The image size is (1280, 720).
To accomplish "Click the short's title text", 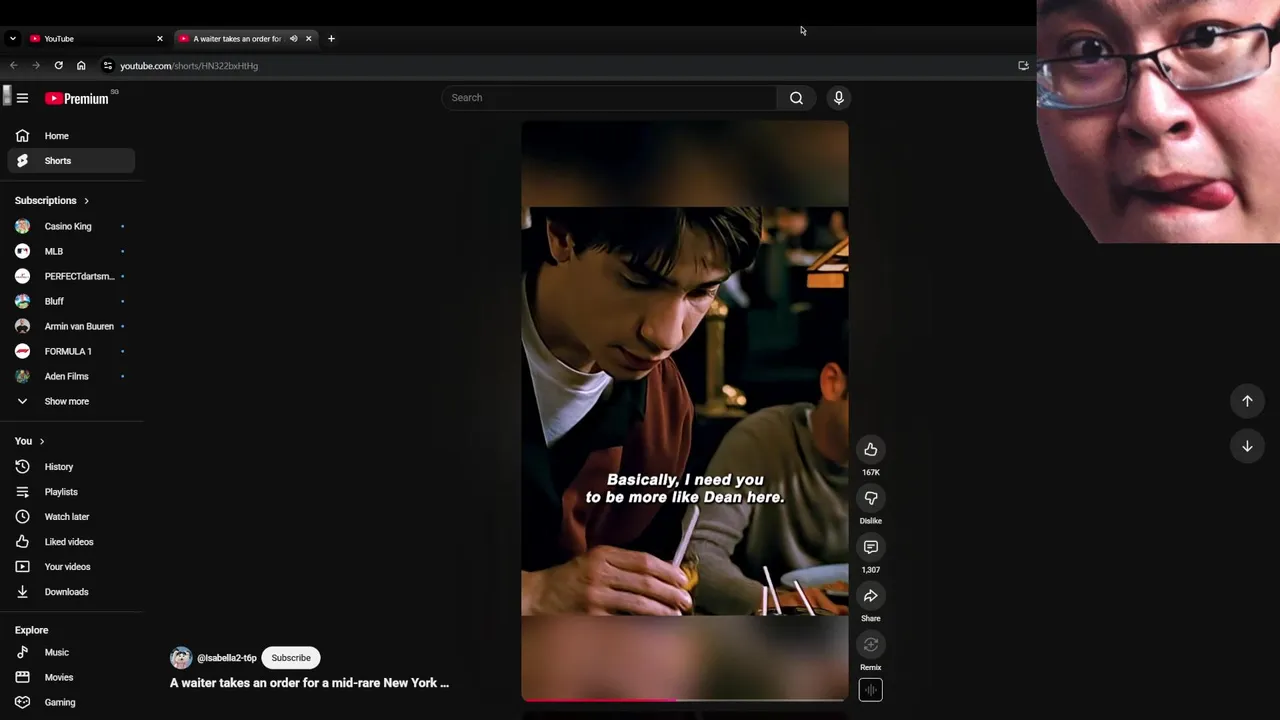I will (309, 683).
